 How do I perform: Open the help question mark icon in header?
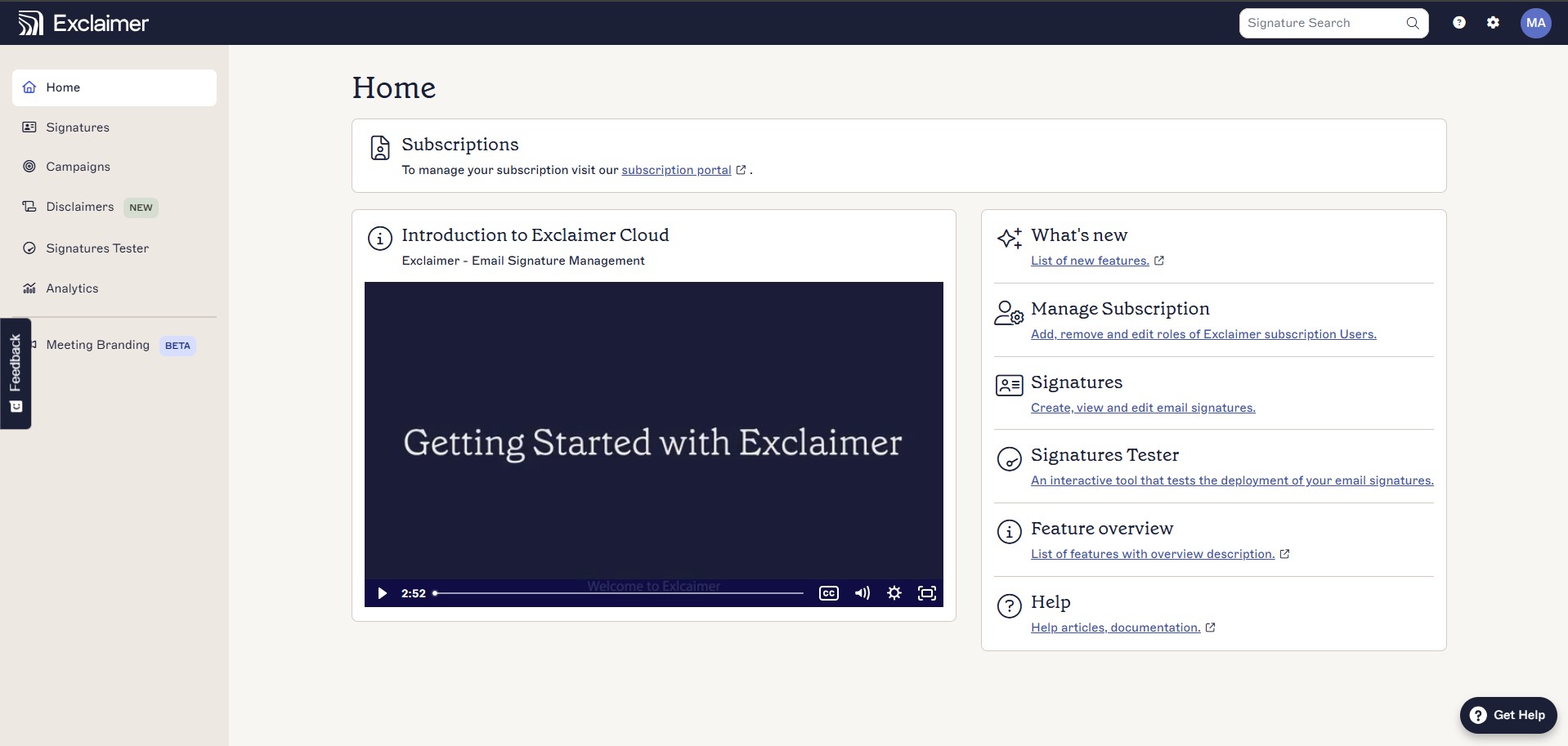pyautogui.click(x=1458, y=23)
